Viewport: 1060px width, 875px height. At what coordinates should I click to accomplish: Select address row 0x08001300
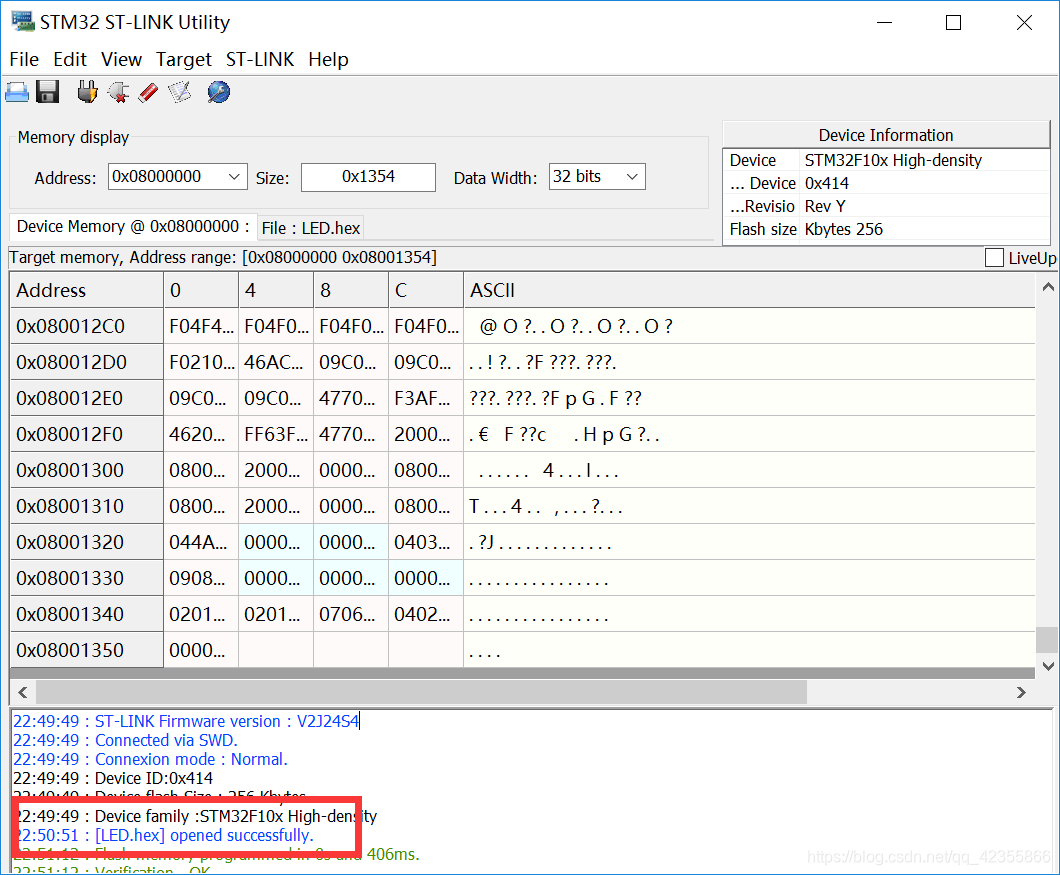(87, 470)
